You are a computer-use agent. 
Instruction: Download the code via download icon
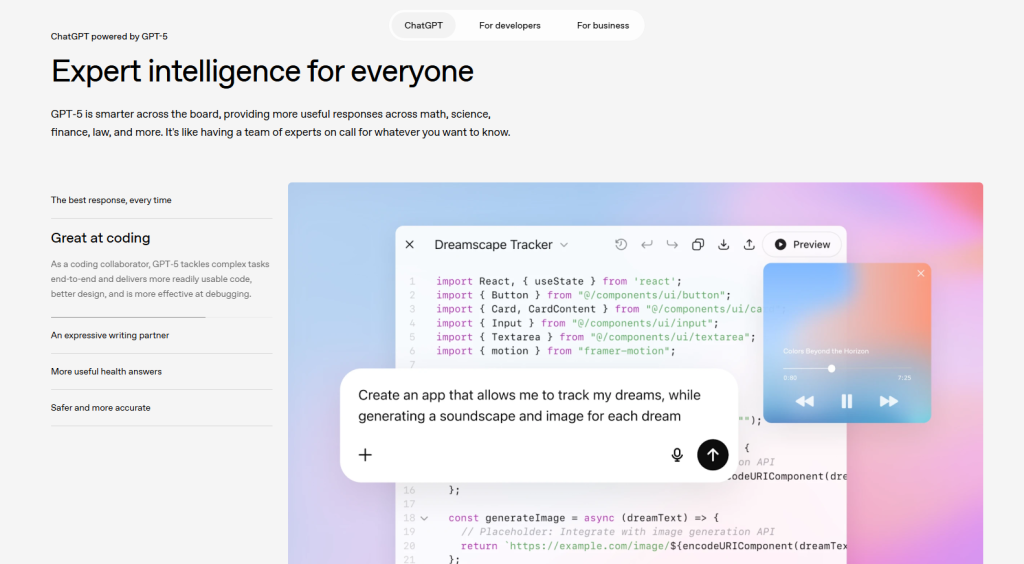coord(724,244)
